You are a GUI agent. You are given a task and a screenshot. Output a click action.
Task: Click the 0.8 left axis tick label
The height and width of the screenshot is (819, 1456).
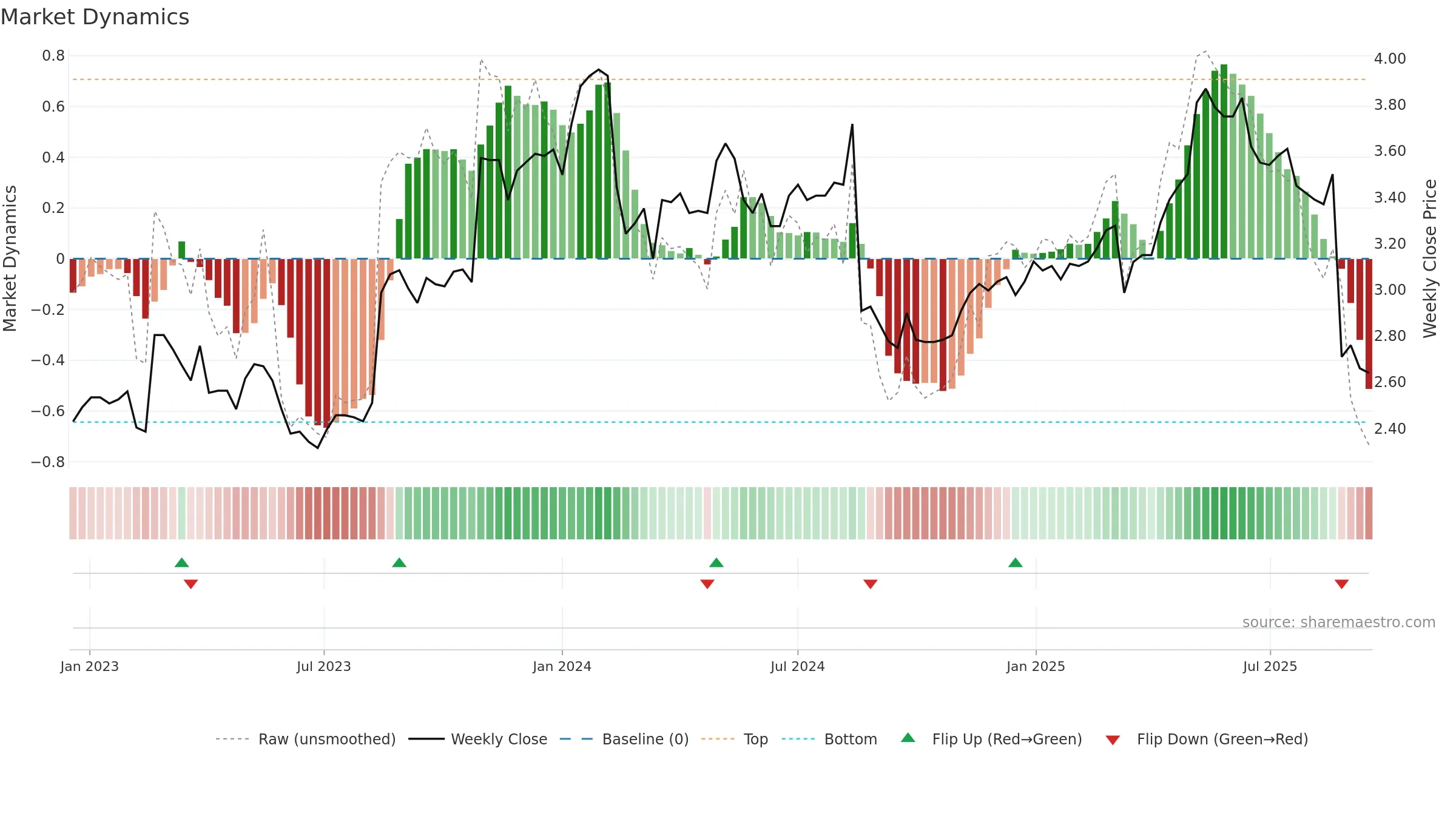click(53, 56)
